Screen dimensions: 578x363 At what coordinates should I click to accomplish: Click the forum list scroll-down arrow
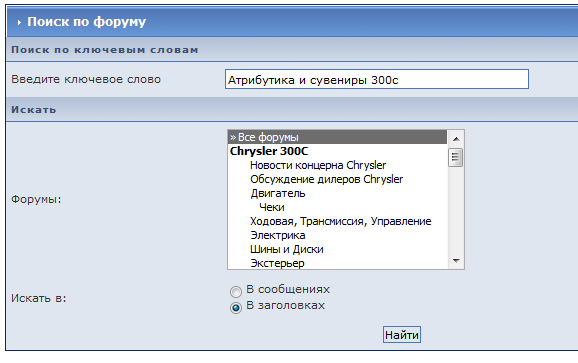tap(456, 261)
